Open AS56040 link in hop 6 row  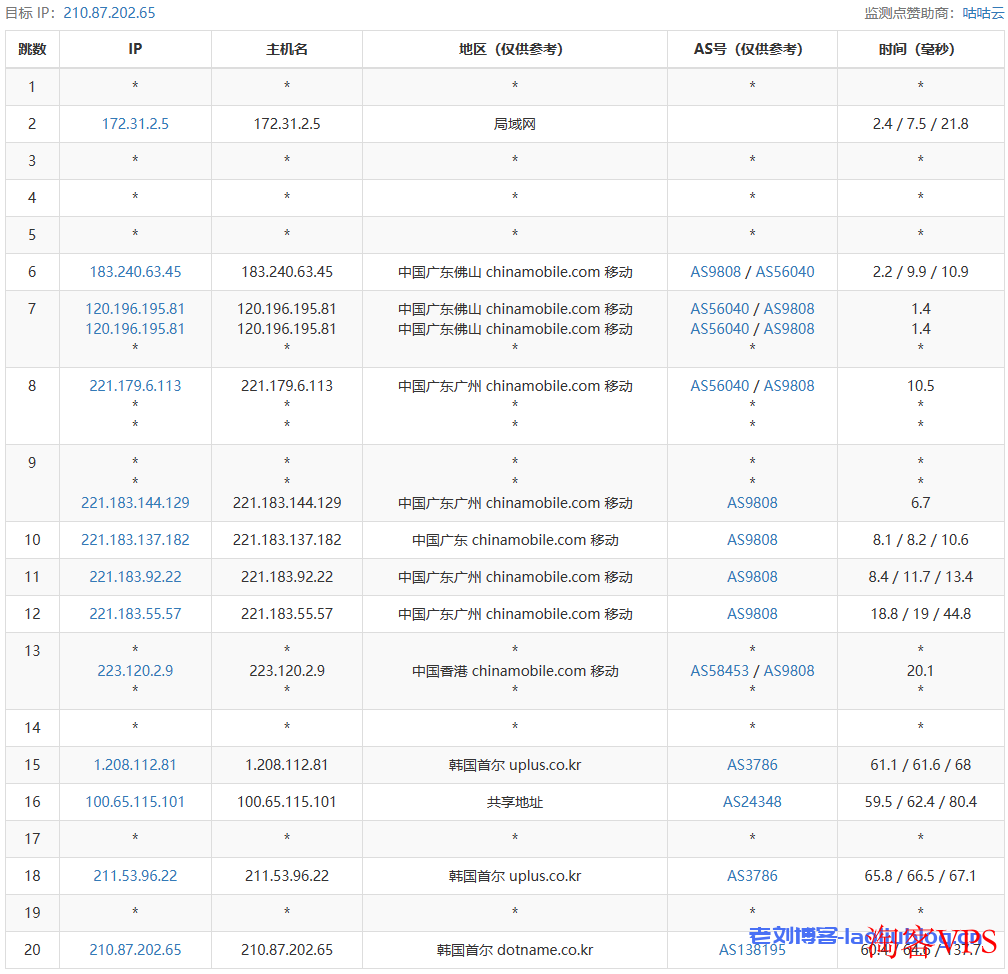tap(785, 272)
